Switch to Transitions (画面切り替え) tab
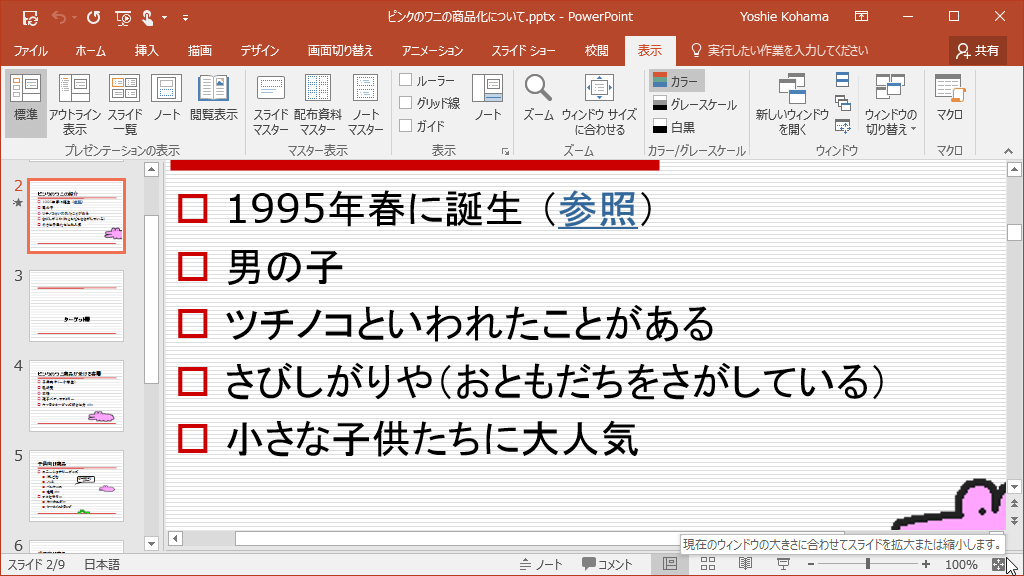This screenshot has height=576, width=1024. click(x=340, y=51)
